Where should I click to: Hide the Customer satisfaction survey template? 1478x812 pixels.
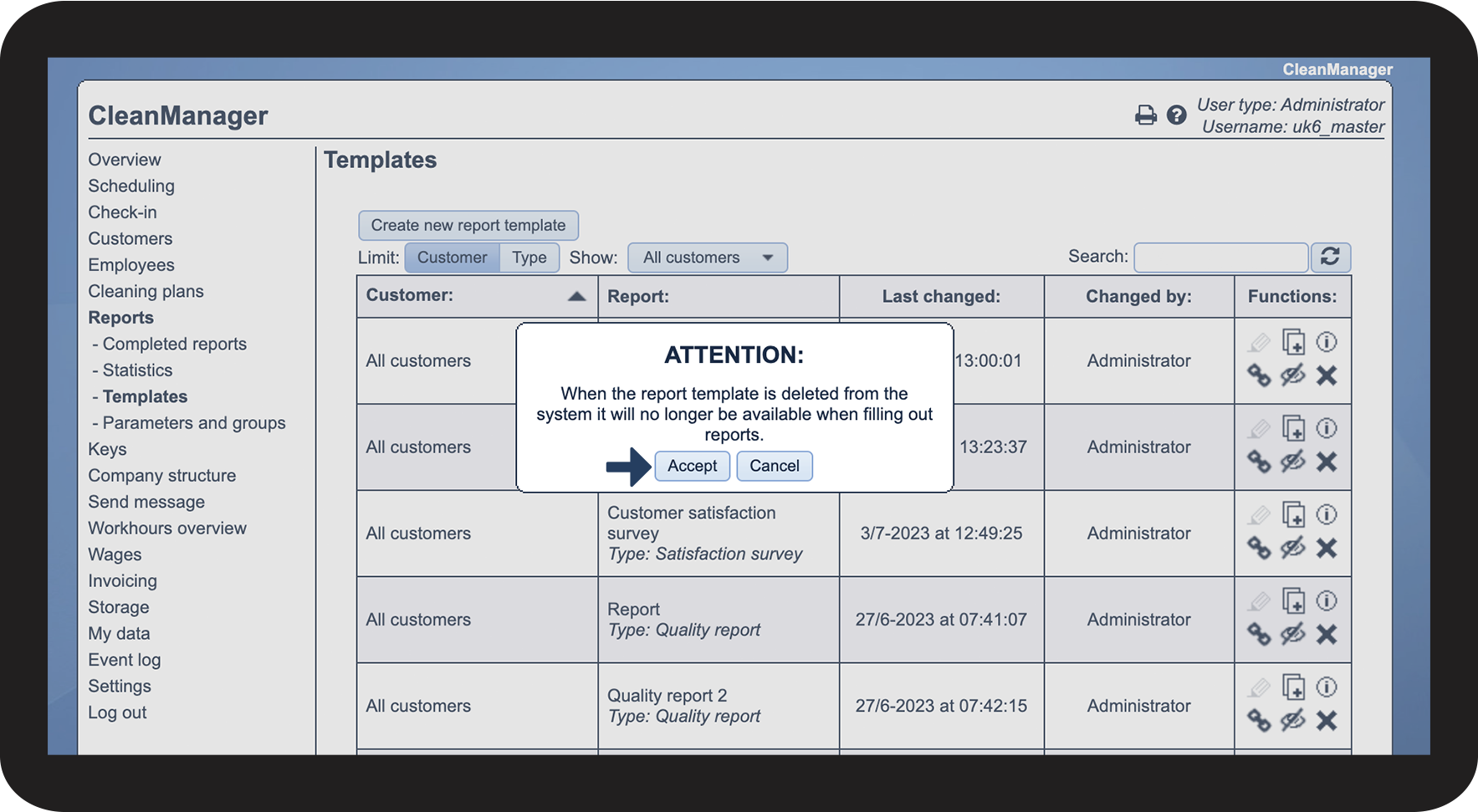pos(1293,548)
